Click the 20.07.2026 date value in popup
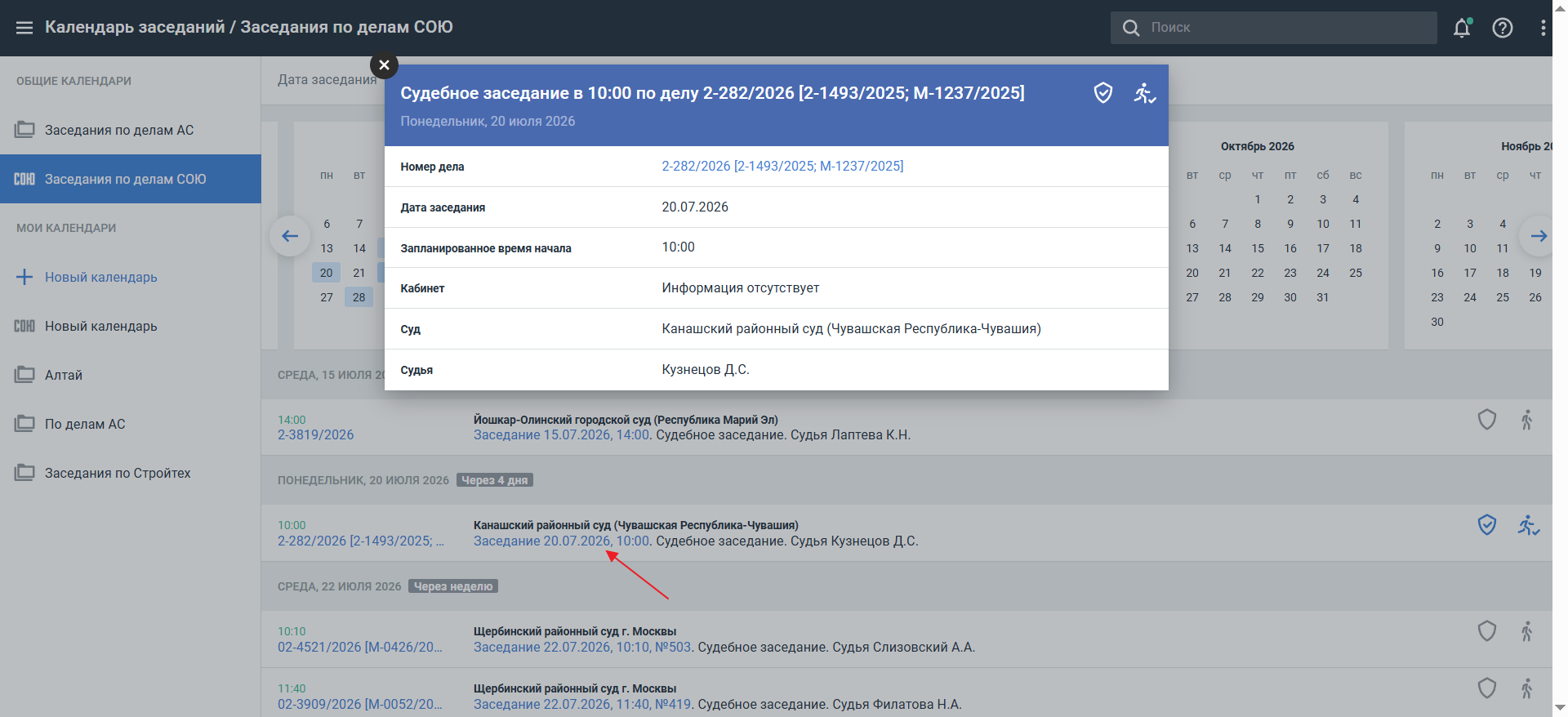 (695, 207)
